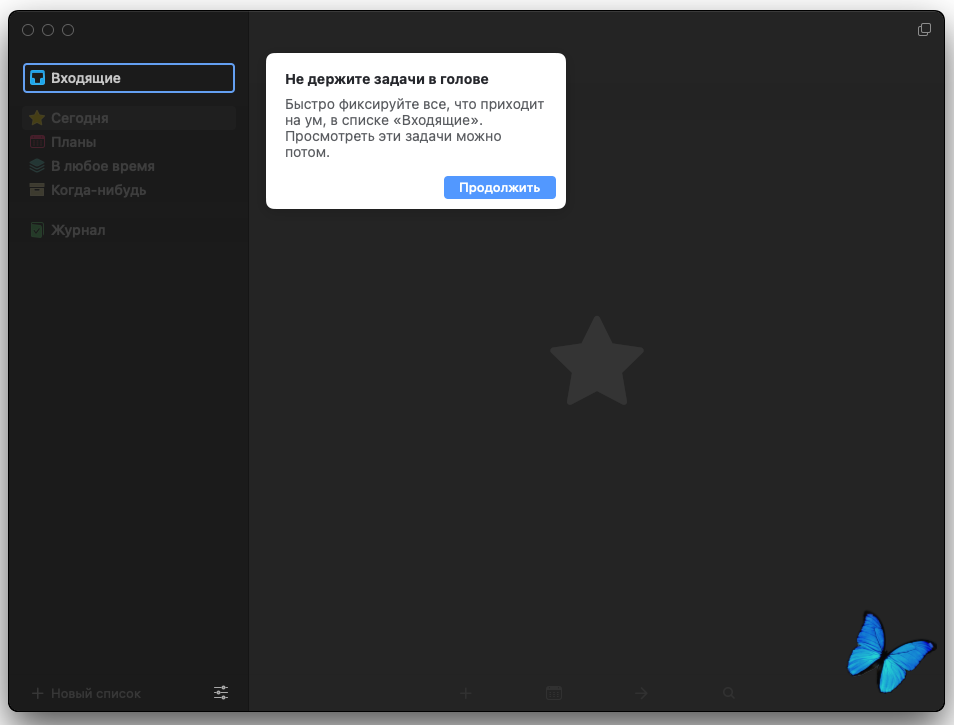Open sidebar settings via the sliders icon
This screenshot has width=954, height=725.
click(x=221, y=692)
